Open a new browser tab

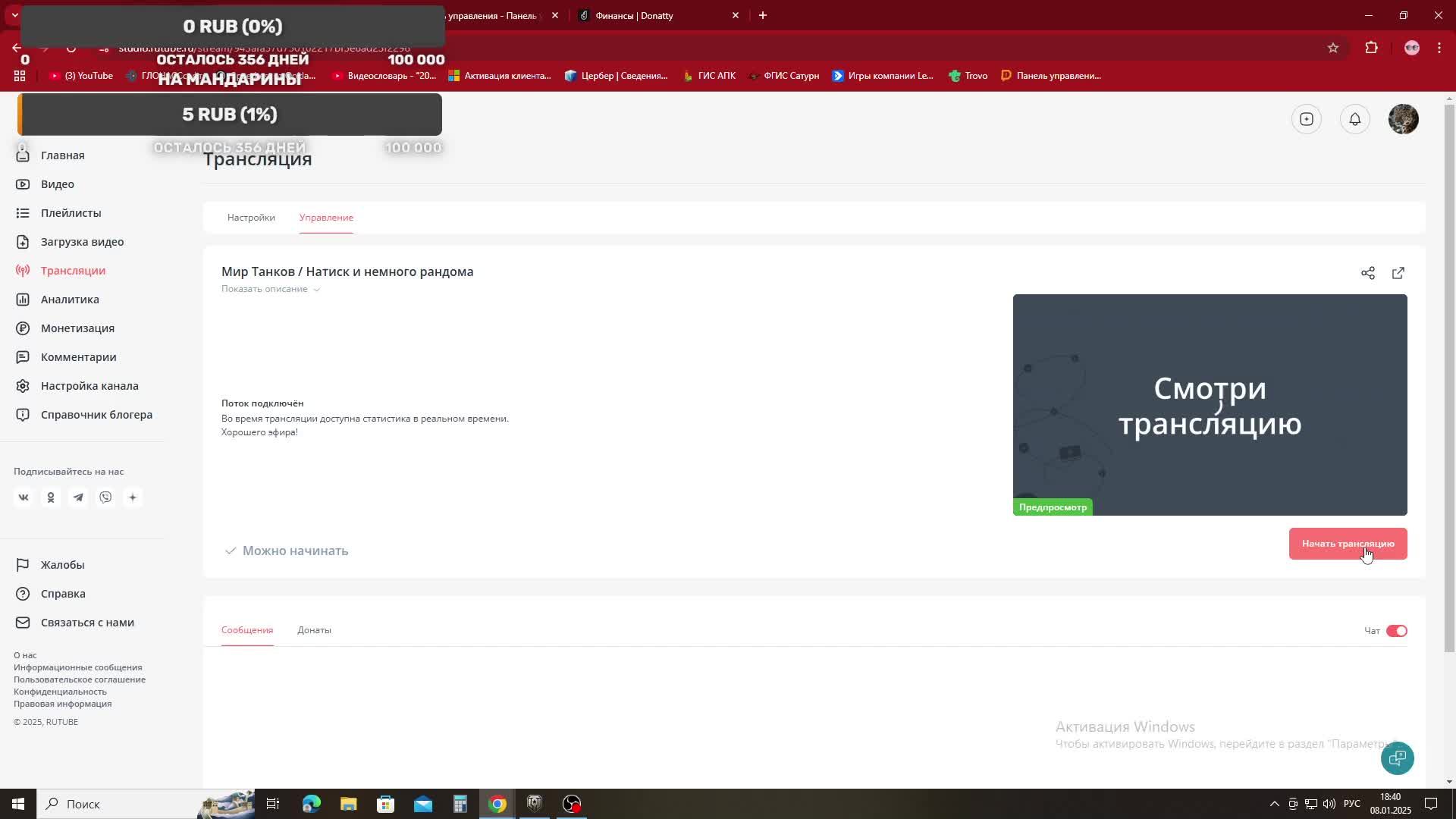763,15
